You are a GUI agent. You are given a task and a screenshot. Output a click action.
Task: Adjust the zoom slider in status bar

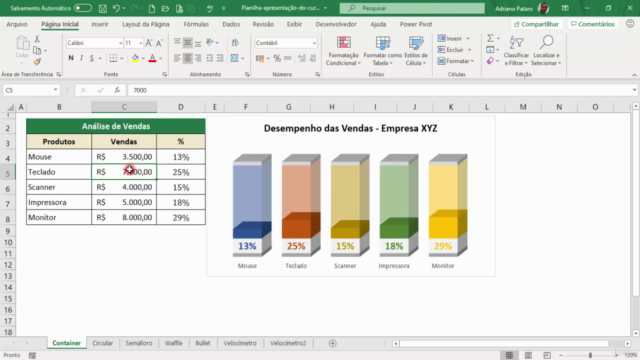coord(590,356)
